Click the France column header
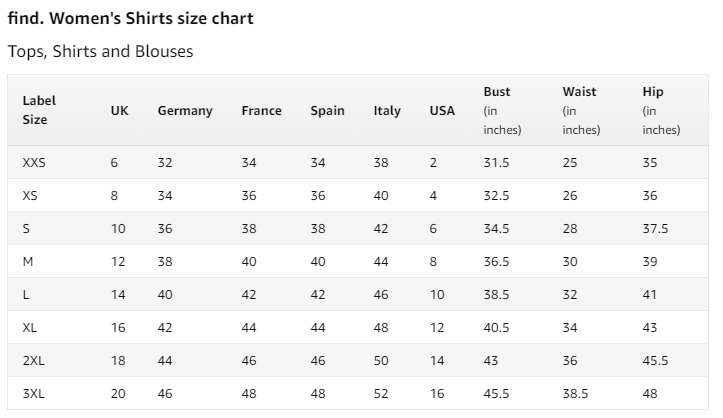 point(261,111)
